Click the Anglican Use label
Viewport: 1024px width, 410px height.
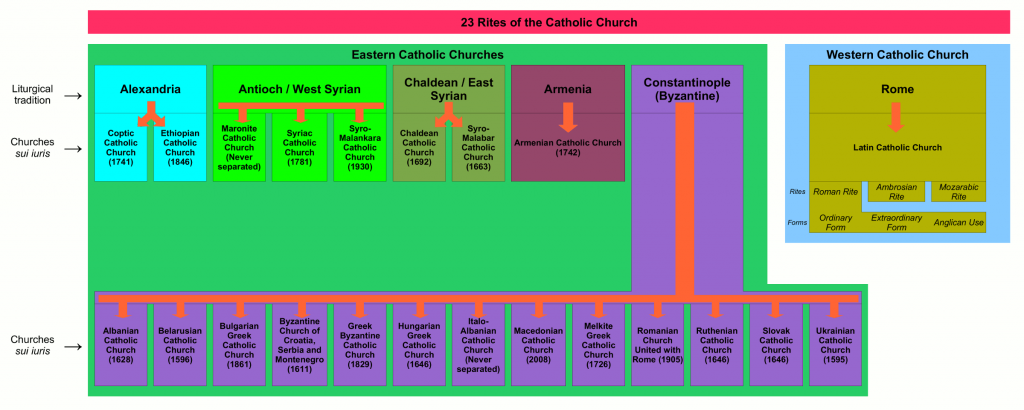(x=958, y=223)
